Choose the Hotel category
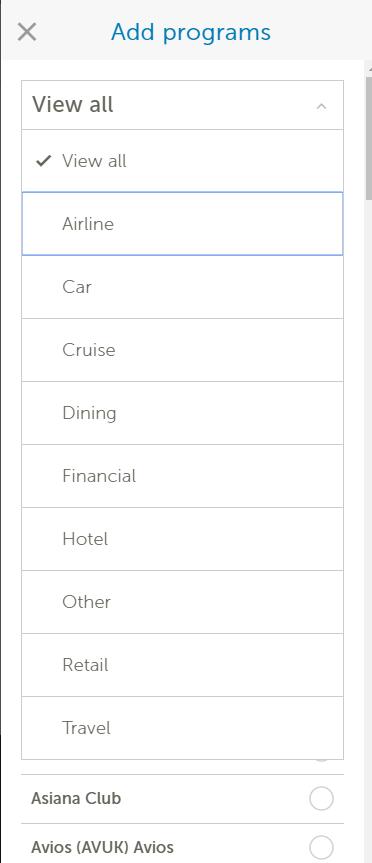This screenshot has width=372, height=863. (x=182, y=539)
